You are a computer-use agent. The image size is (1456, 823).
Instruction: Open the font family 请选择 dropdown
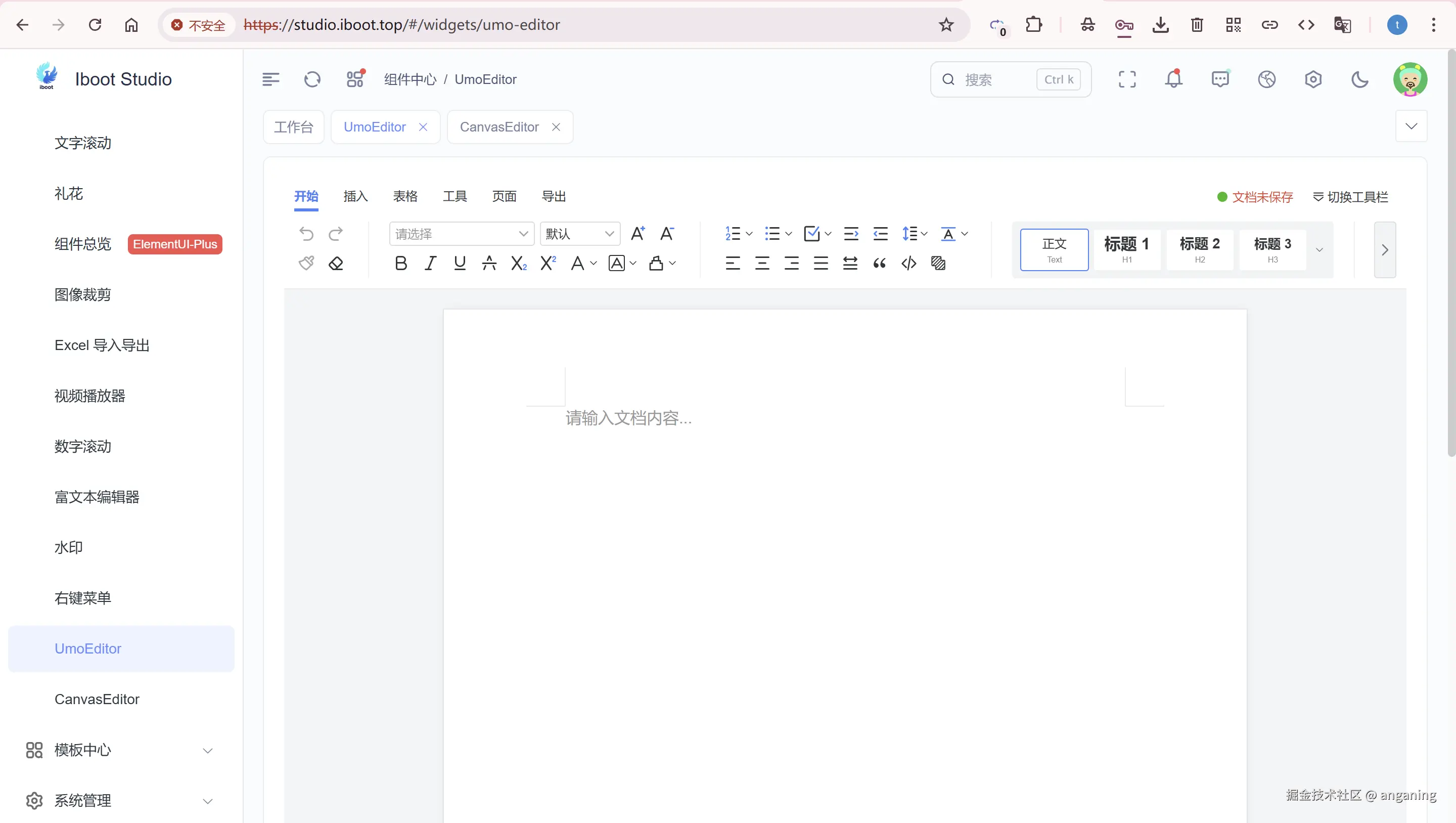click(x=461, y=234)
